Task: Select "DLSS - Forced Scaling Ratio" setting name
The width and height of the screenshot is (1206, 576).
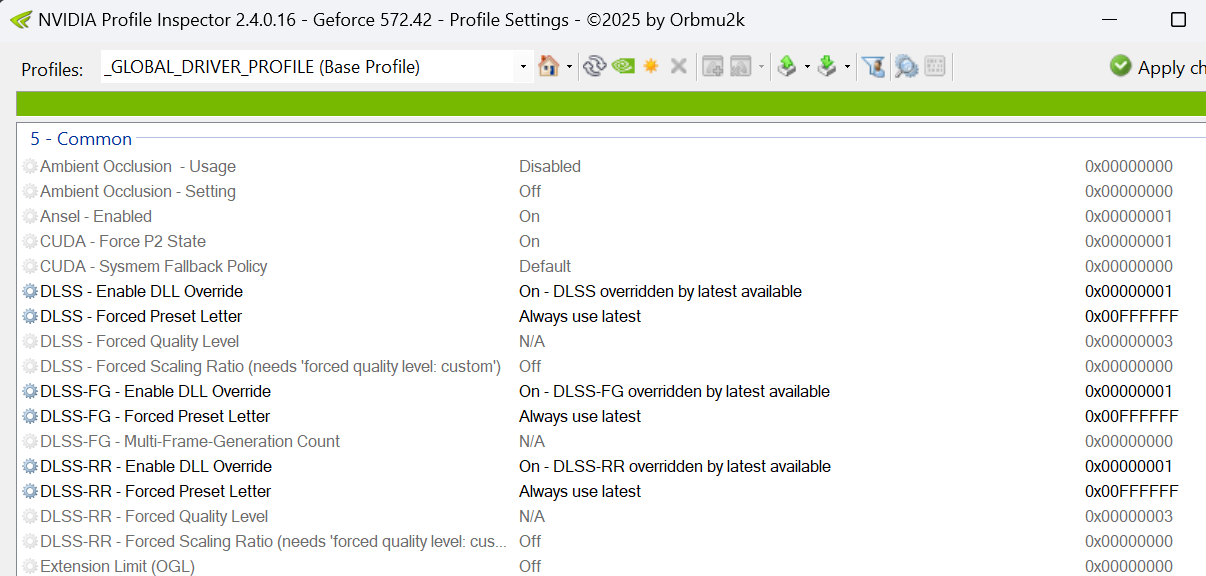Action: 270,367
